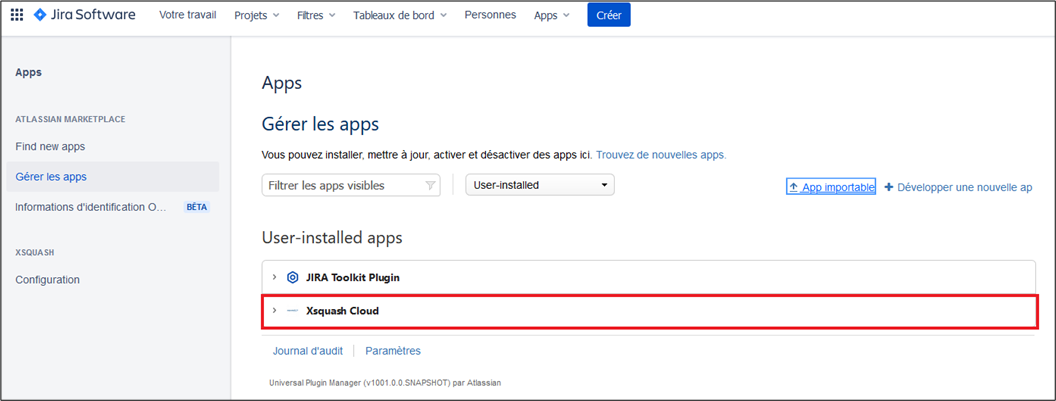Click the XSQUASH section label
The height and width of the screenshot is (401, 1056).
[34, 253]
